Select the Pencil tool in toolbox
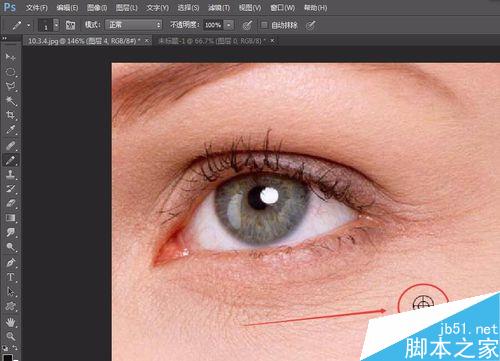Viewport: 500px width, 361px height. pyautogui.click(x=10, y=160)
